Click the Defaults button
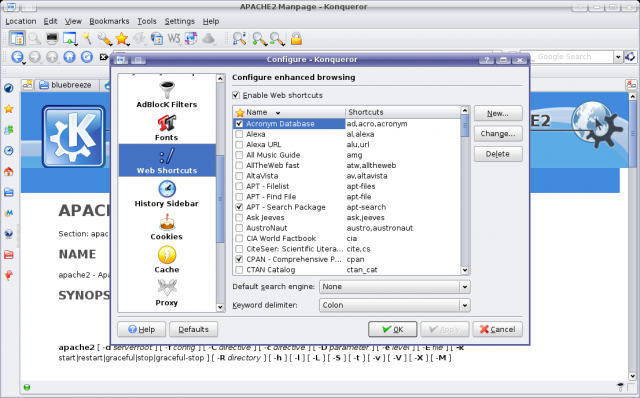 (193, 329)
